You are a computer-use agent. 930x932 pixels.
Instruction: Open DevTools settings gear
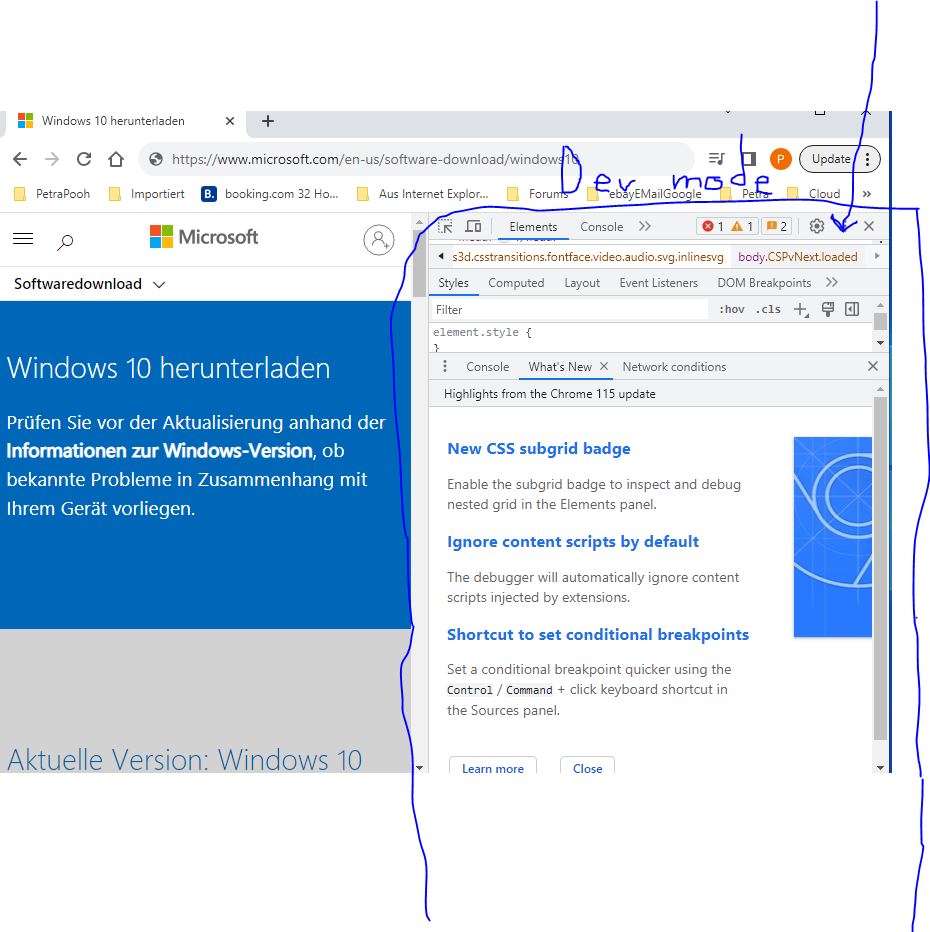click(816, 226)
